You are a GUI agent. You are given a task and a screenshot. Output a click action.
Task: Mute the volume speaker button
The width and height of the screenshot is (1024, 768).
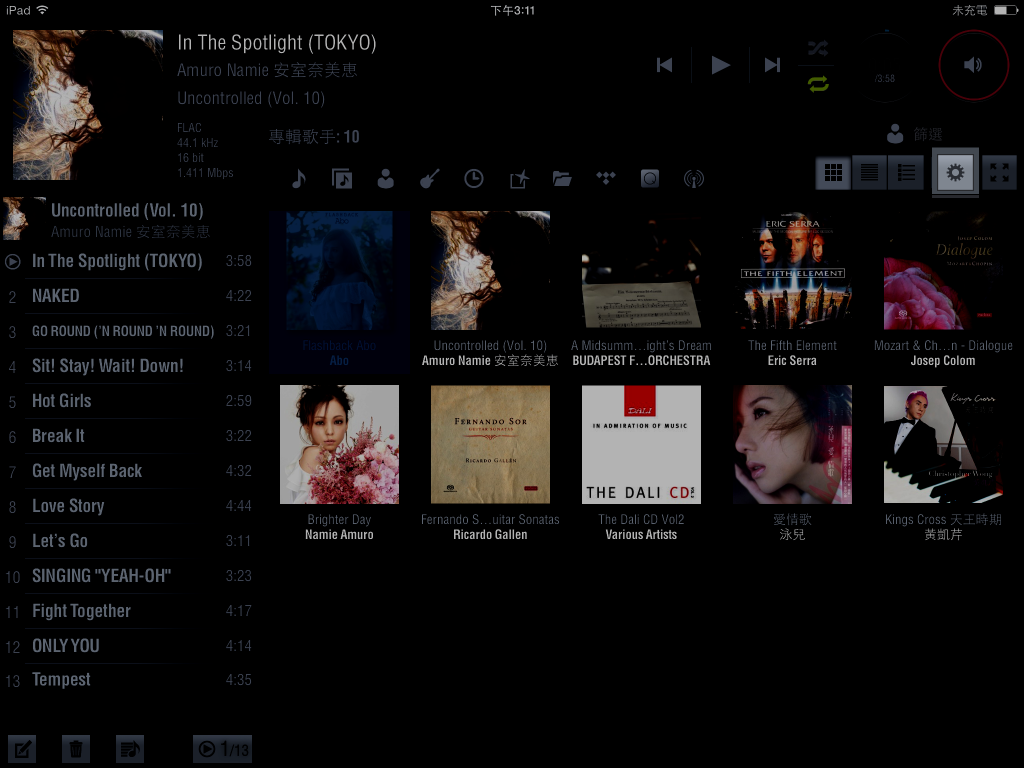(x=973, y=65)
